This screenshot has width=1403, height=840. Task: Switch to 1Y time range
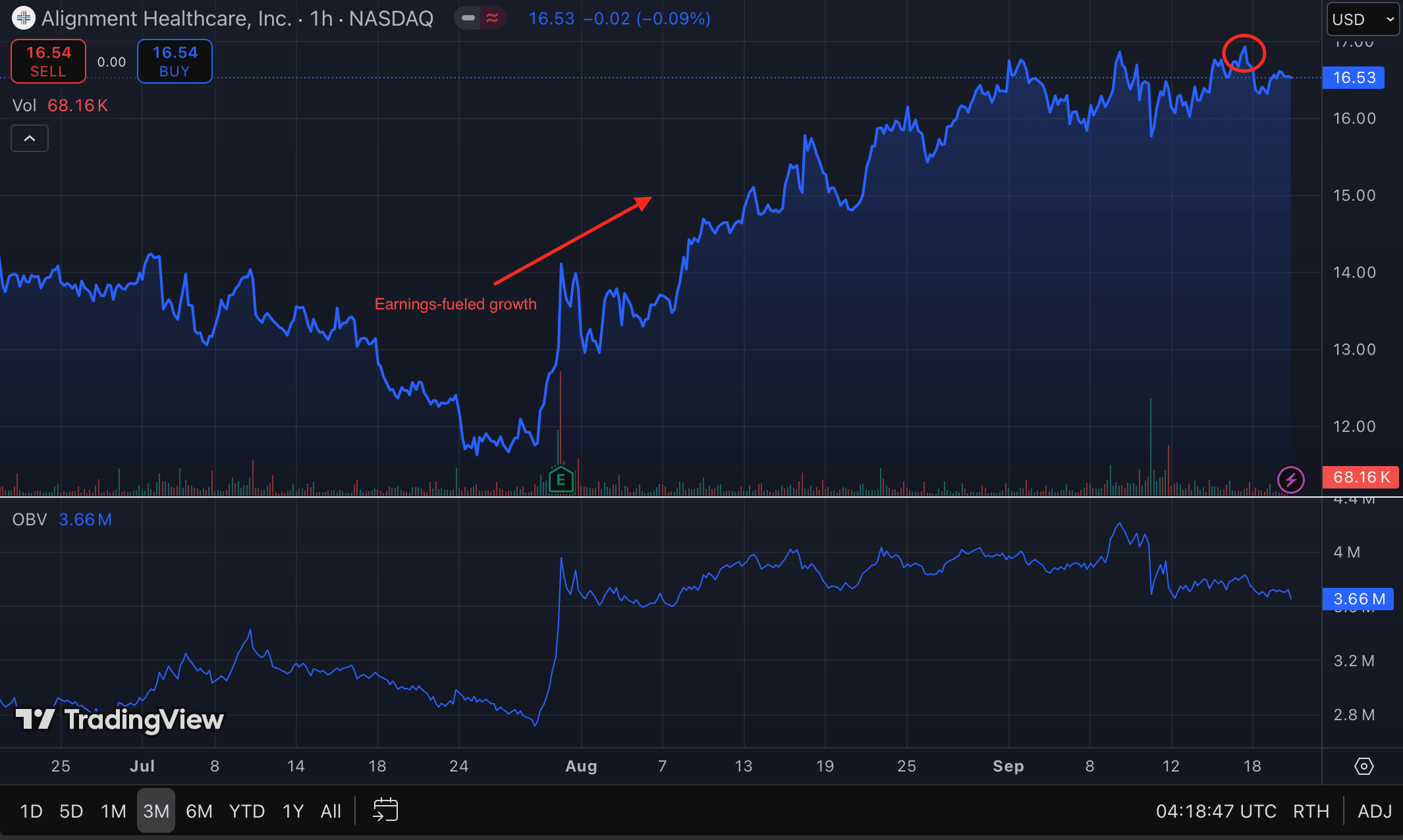tap(292, 811)
